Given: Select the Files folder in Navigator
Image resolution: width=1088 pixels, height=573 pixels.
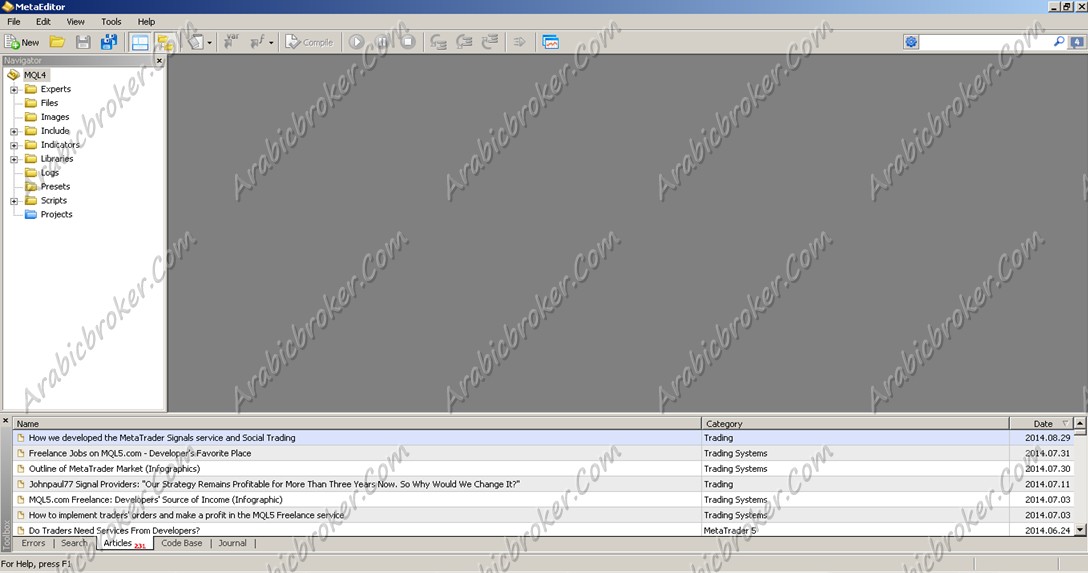Looking at the screenshot, I should 49,103.
